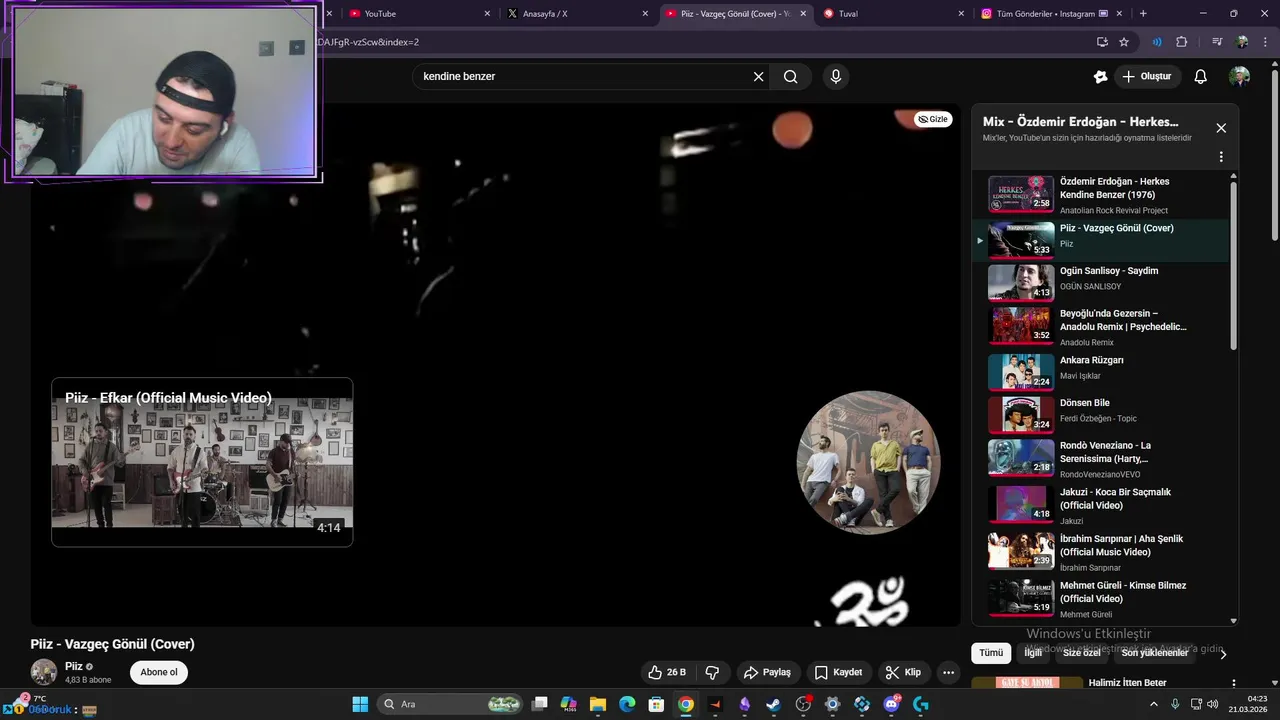Close the Piiz - Vazgeç Gönül tab
The height and width of the screenshot is (720, 1280).
(802, 14)
